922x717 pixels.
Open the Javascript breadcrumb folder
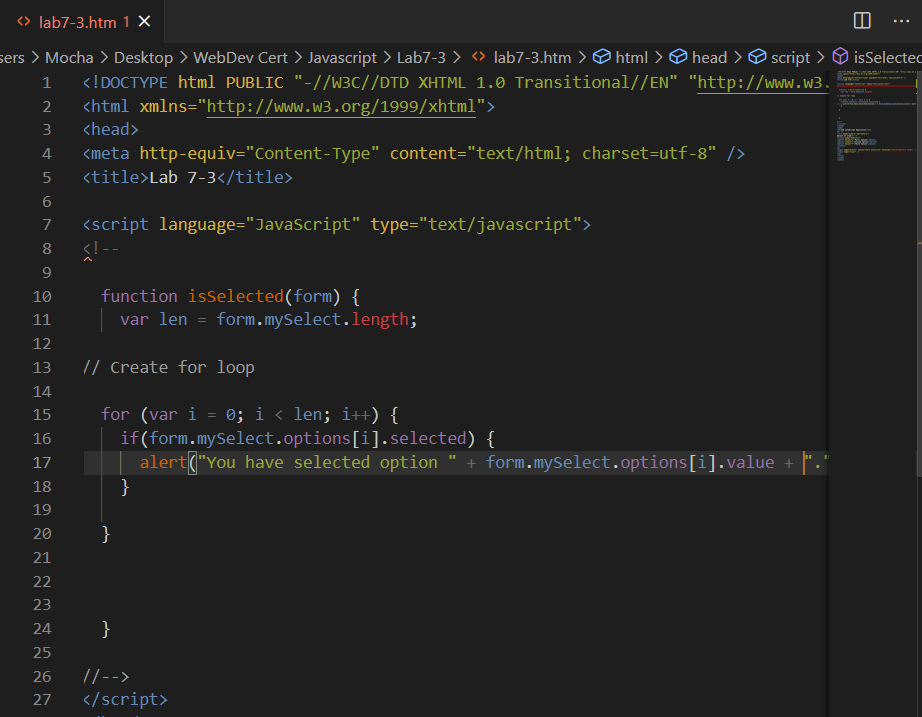click(x=342, y=58)
